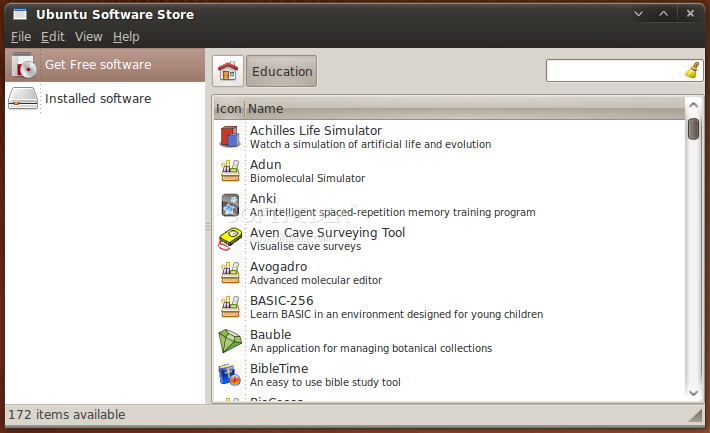
Task: Click the scrollbar down arrow
Action: tap(693, 393)
